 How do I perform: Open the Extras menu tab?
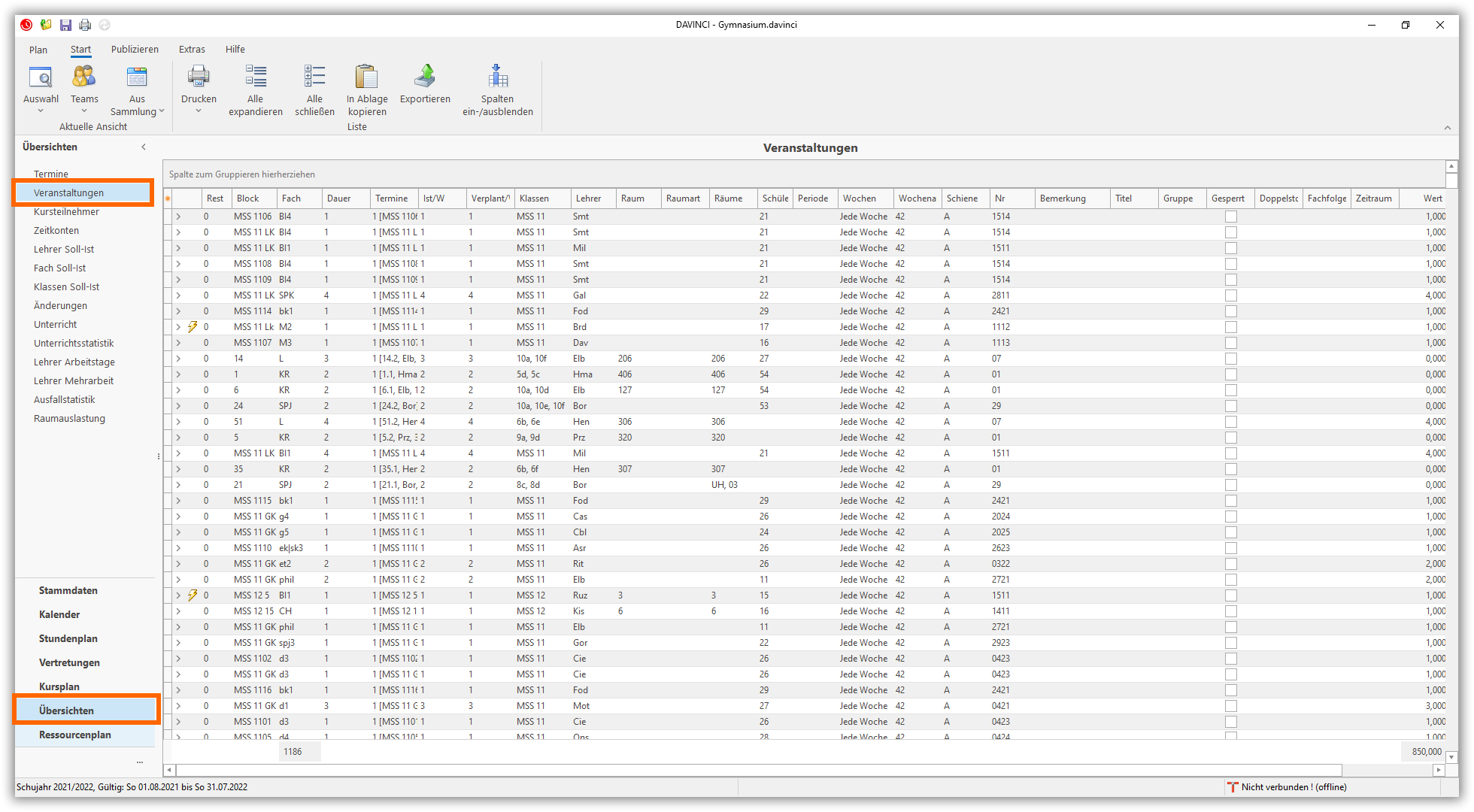click(x=192, y=50)
